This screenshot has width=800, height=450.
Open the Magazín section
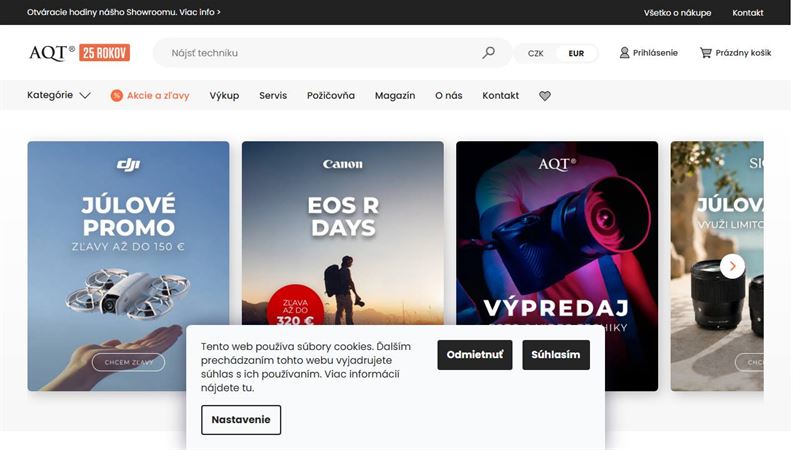[395, 95]
